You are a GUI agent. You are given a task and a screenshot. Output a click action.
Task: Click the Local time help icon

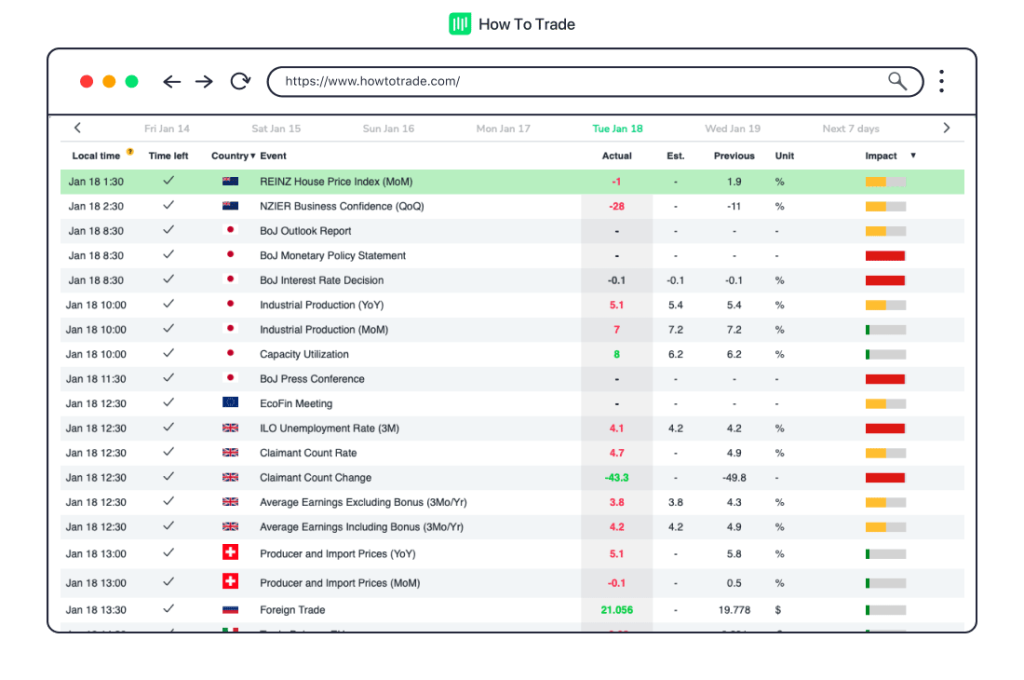coord(130,153)
